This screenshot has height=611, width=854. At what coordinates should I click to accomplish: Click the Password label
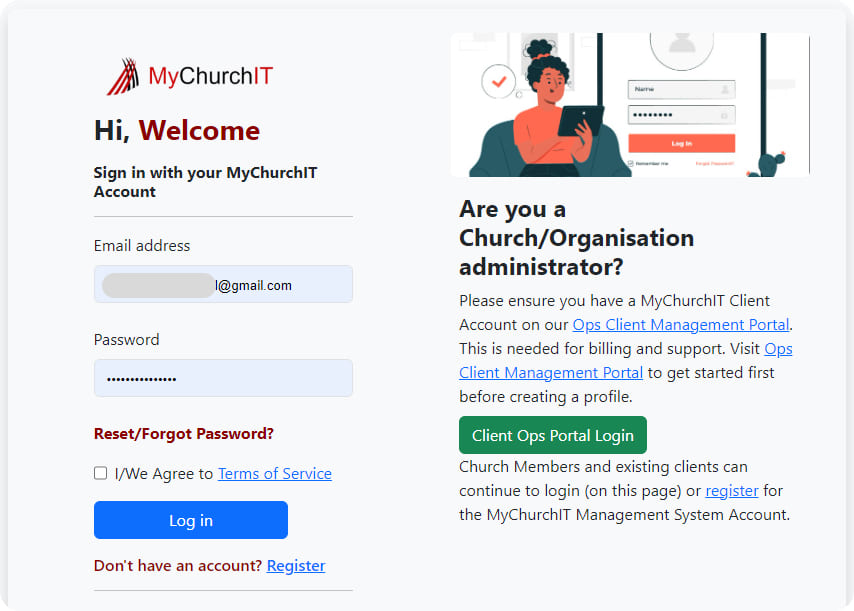[x=126, y=340]
